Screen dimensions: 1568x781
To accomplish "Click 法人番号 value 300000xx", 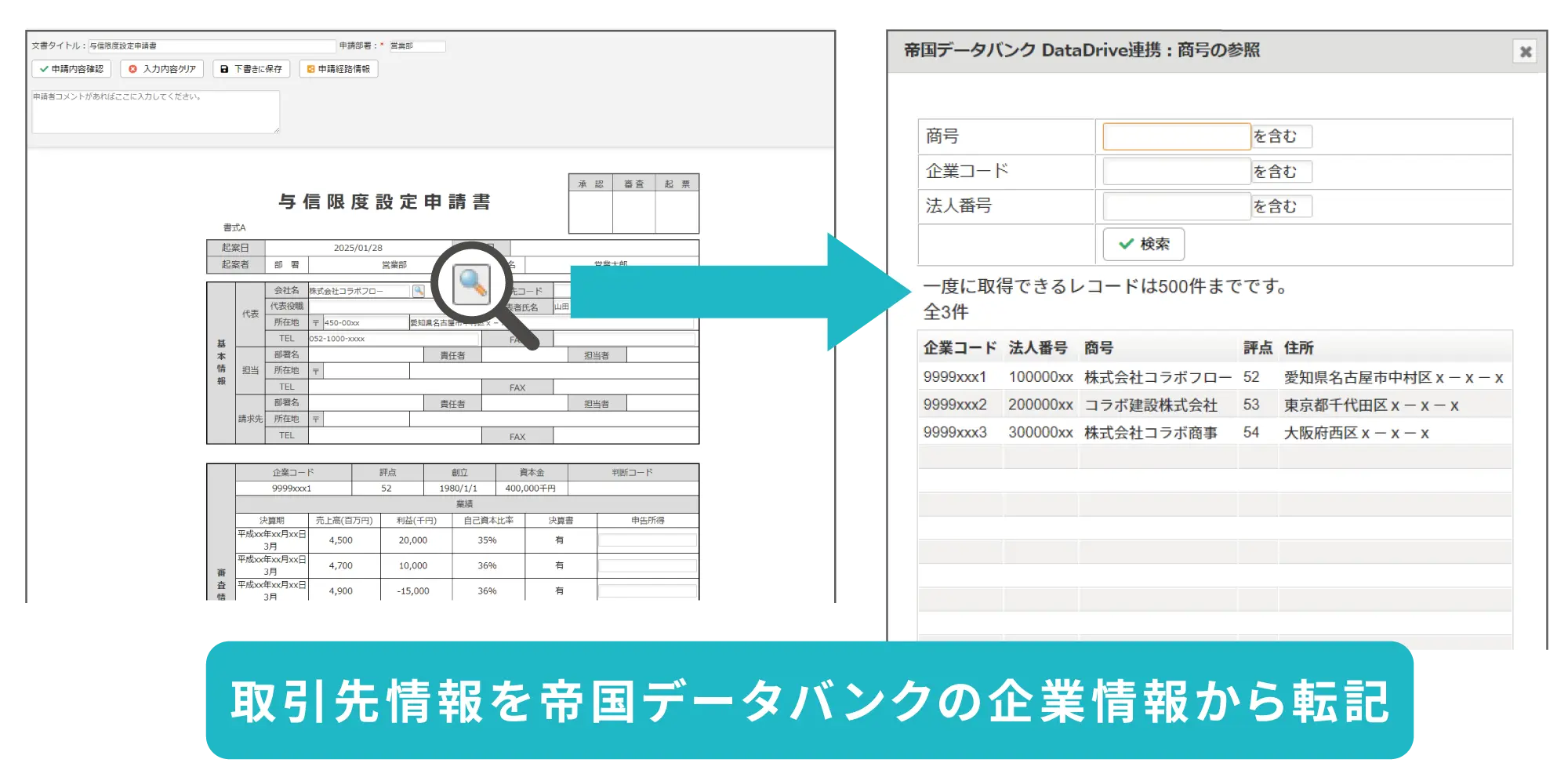I will (1040, 432).
